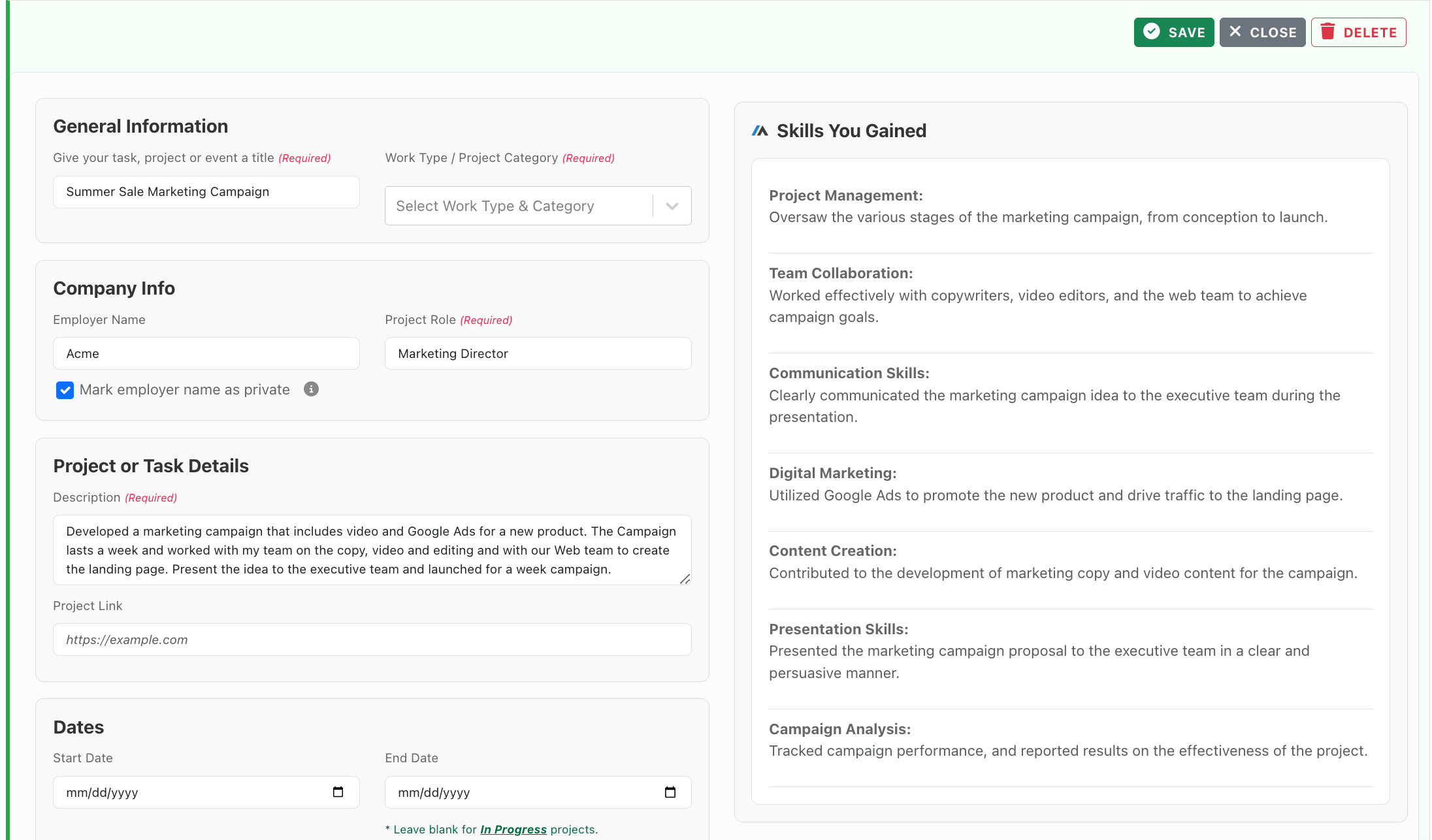
Task: Uncheck Mark employer name as private
Action: click(65, 390)
